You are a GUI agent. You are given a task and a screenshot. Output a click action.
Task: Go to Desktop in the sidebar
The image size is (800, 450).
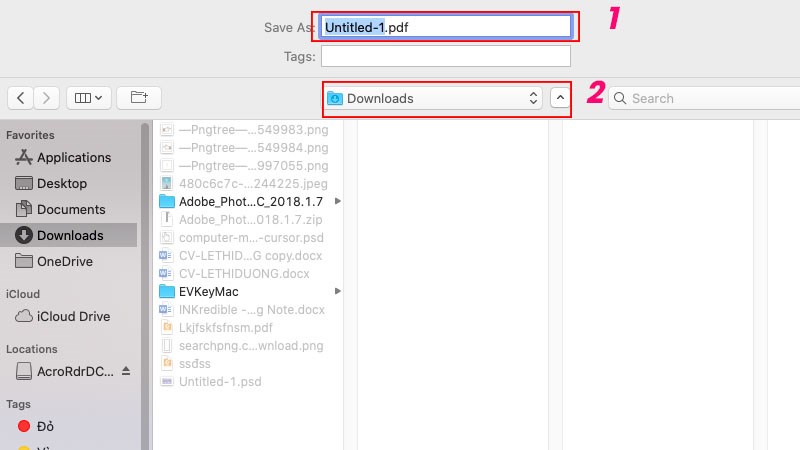click(61, 183)
